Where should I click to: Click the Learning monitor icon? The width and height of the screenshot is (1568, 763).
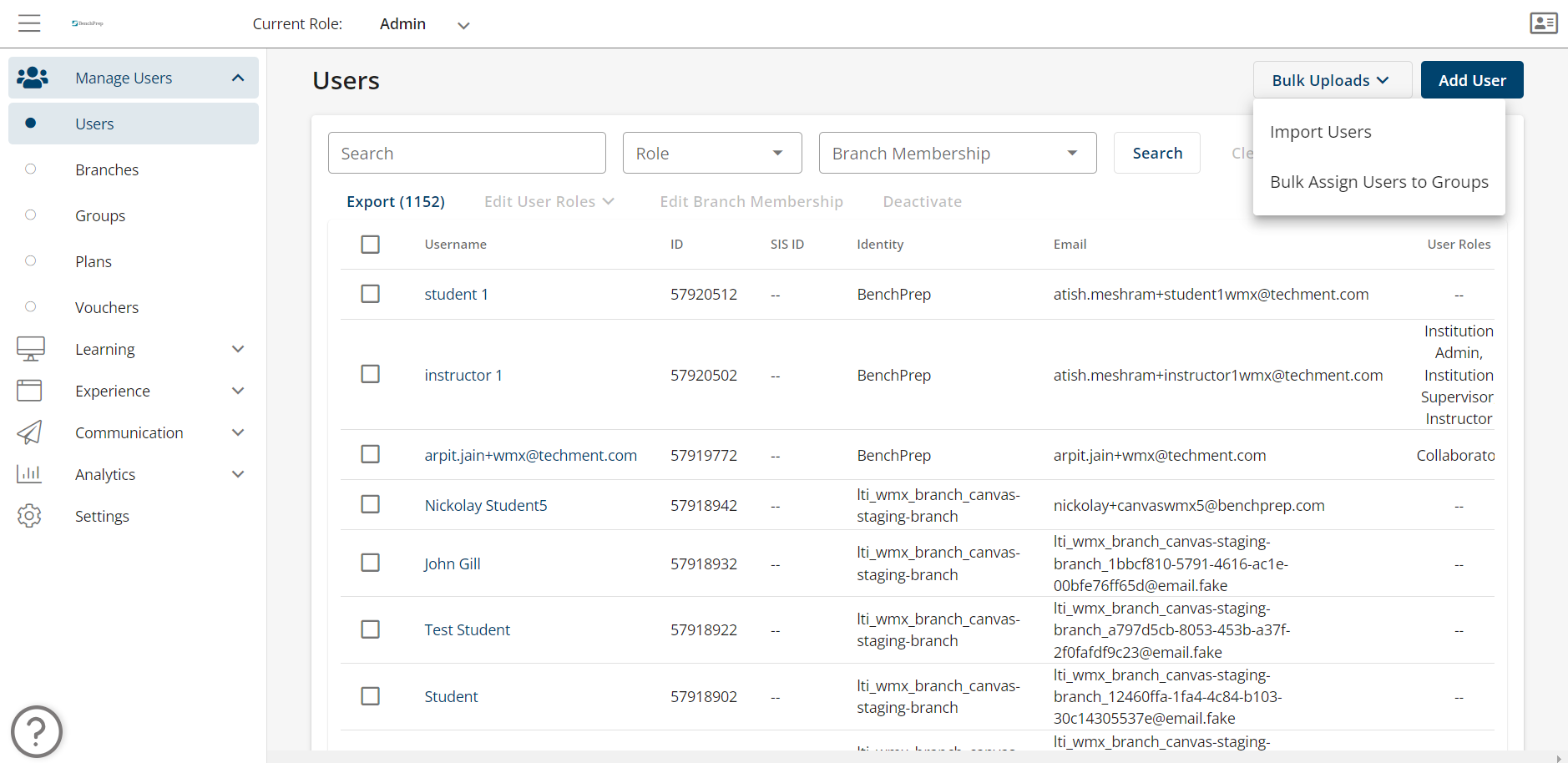pyautogui.click(x=31, y=349)
